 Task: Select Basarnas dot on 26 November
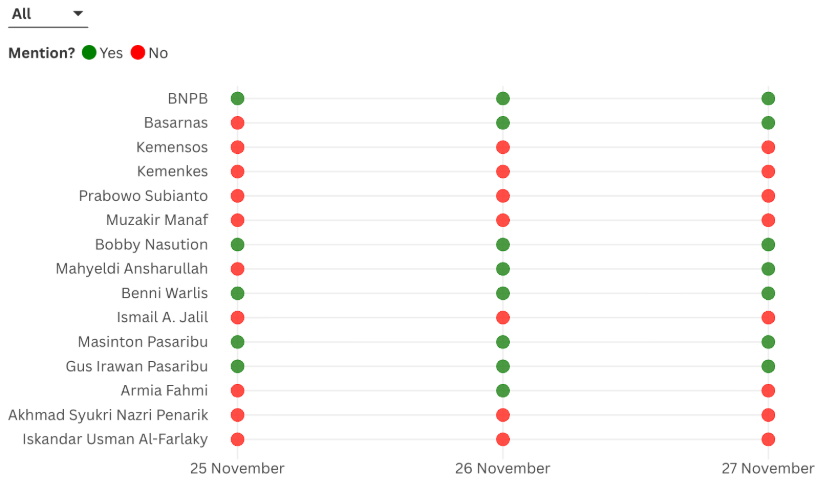point(503,123)
